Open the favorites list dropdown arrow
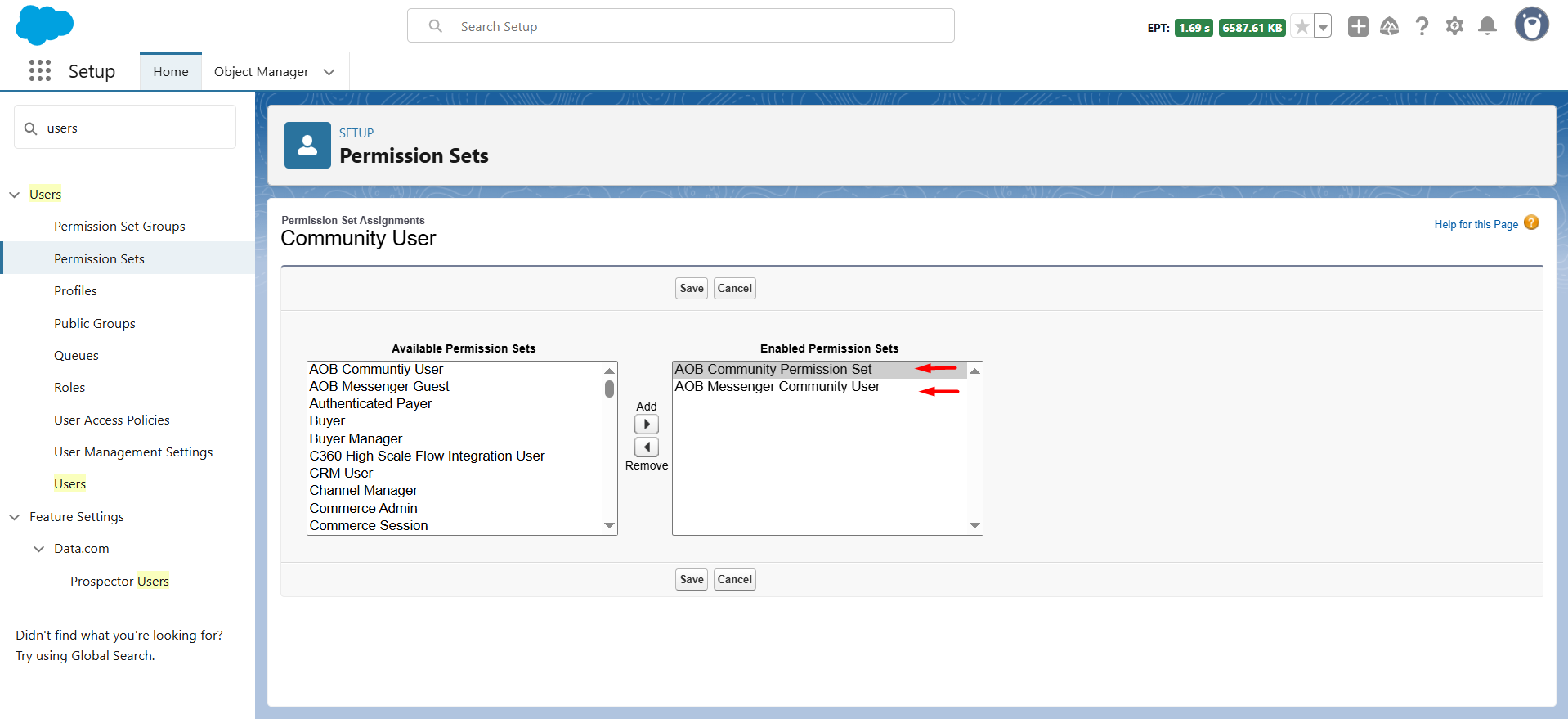This screenshot has height=719, width=1568. tap(1323, 27)
